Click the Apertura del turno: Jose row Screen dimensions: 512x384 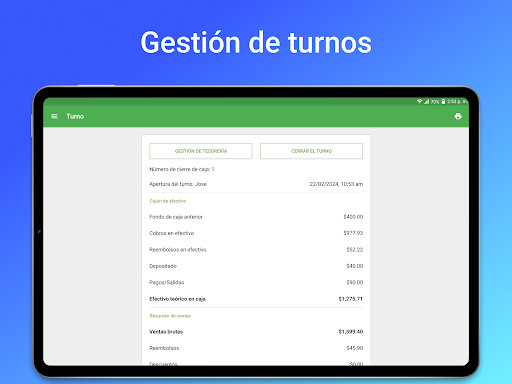[256, 184]
